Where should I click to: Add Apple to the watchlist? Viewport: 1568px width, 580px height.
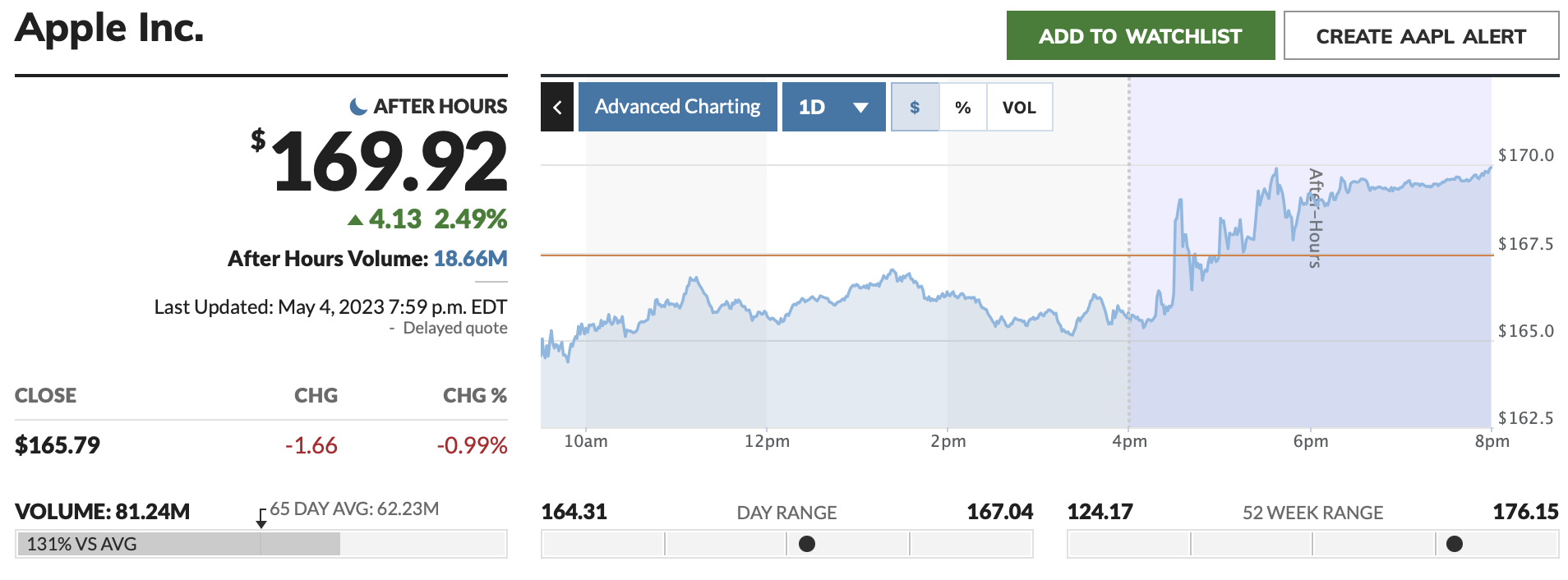1140,36
